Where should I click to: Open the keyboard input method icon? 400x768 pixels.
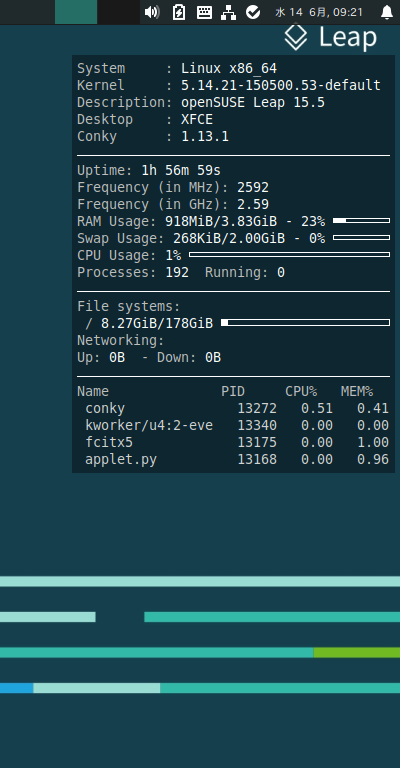pyautogui.click(x=204, y=12)
